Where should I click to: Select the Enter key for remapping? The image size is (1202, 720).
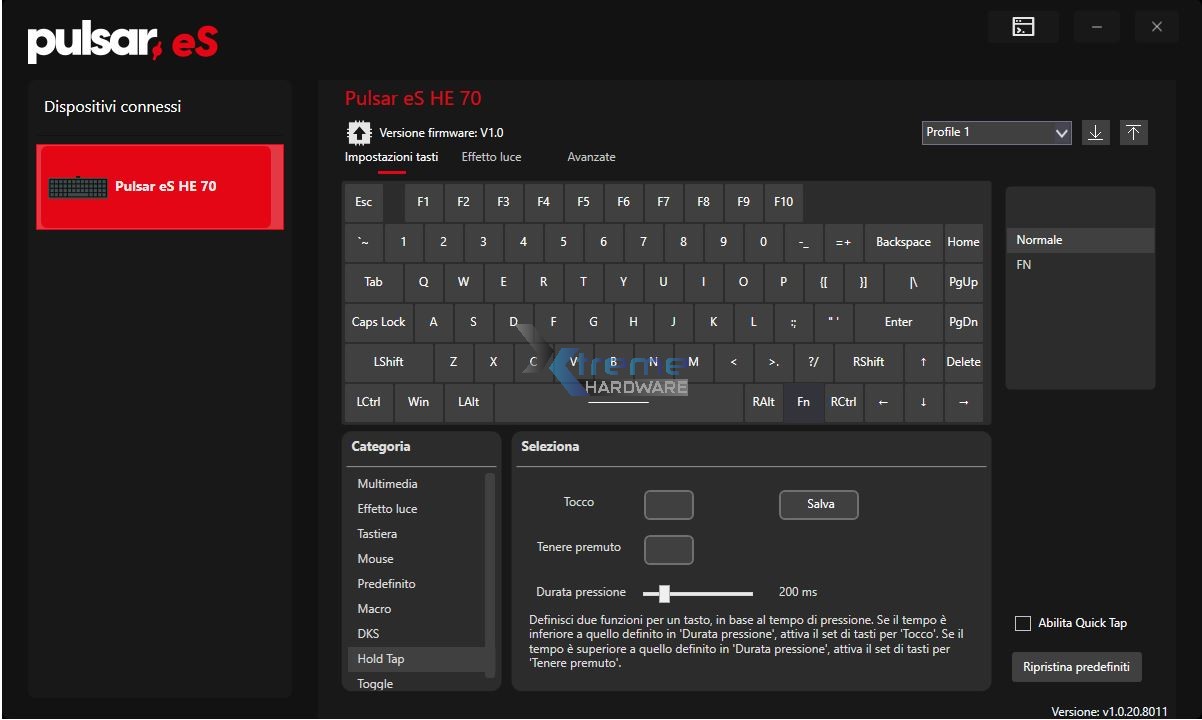click(897, 322)
